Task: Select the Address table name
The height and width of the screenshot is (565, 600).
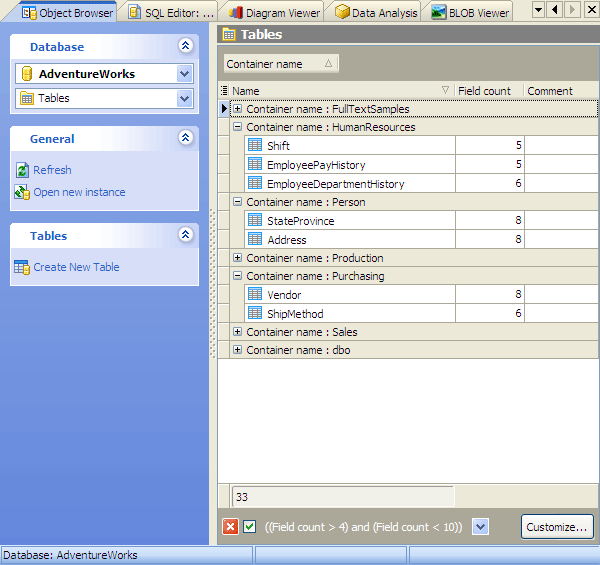Action: (287, 240)
